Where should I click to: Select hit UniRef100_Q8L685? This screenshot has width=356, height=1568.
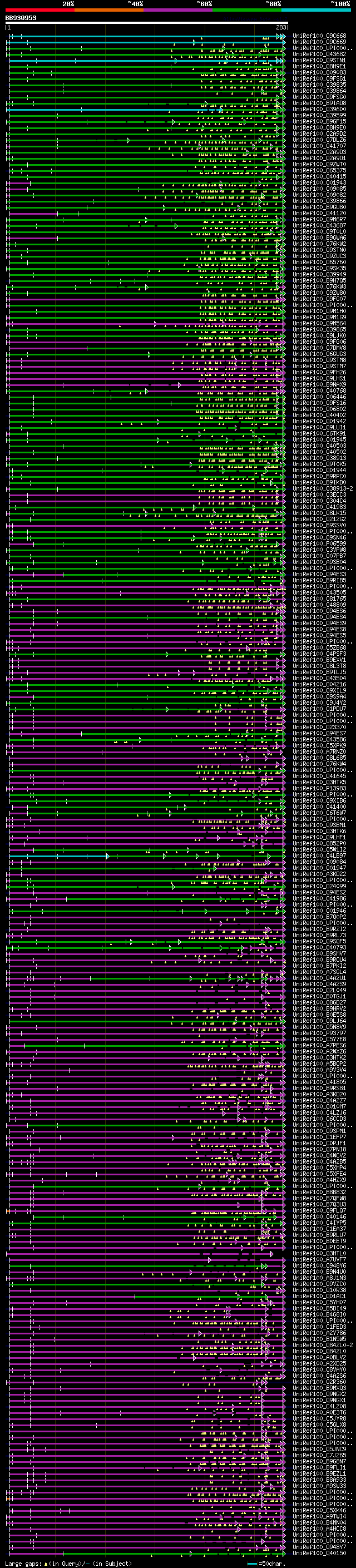coord(319,758)
